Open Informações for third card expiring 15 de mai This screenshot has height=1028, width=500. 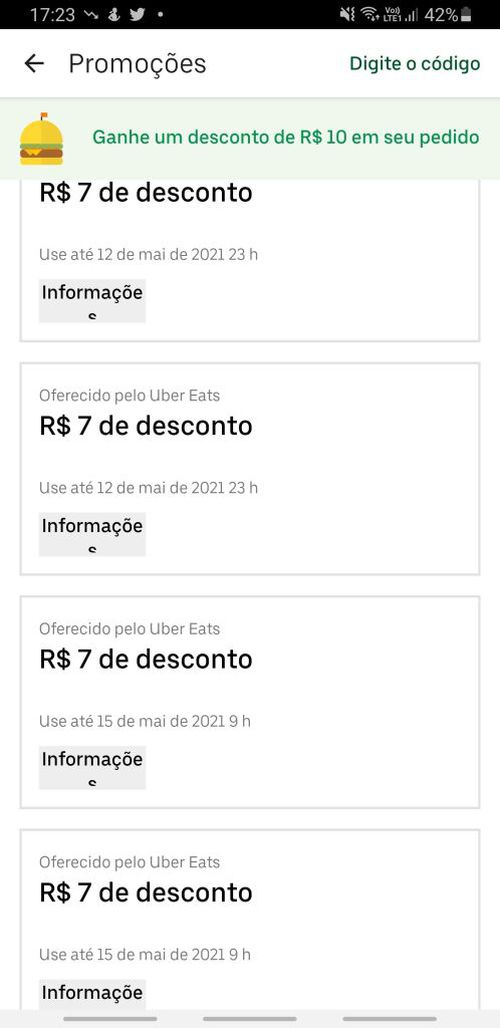(92, 768)
